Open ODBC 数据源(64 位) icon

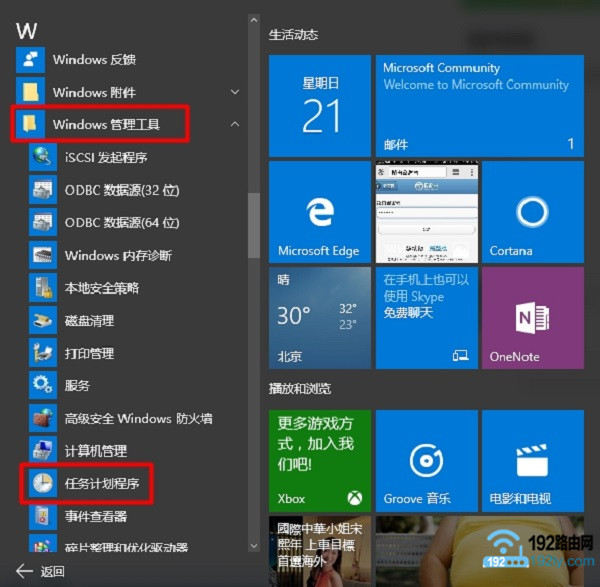point(43,222)
